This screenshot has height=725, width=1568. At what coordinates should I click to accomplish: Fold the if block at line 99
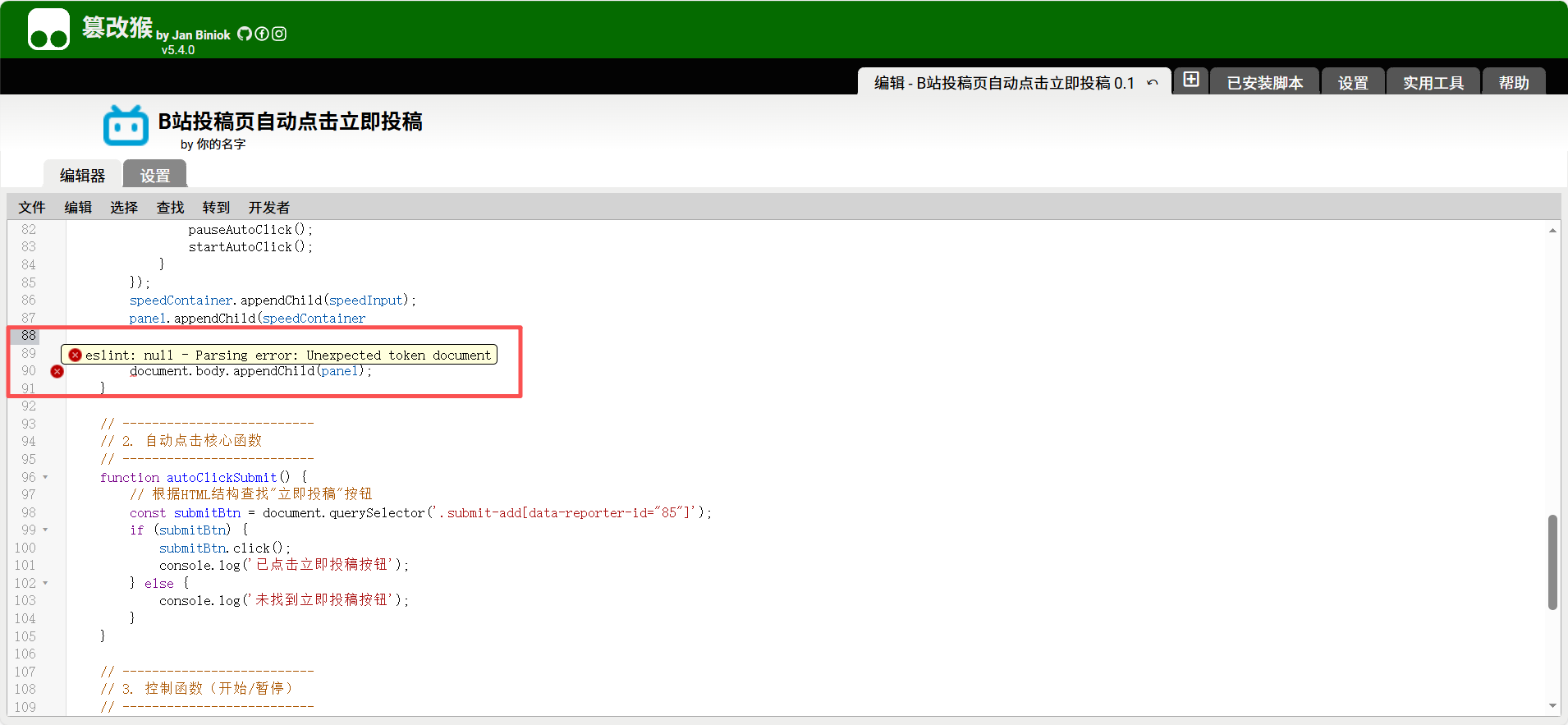click(x=45, y=530)
